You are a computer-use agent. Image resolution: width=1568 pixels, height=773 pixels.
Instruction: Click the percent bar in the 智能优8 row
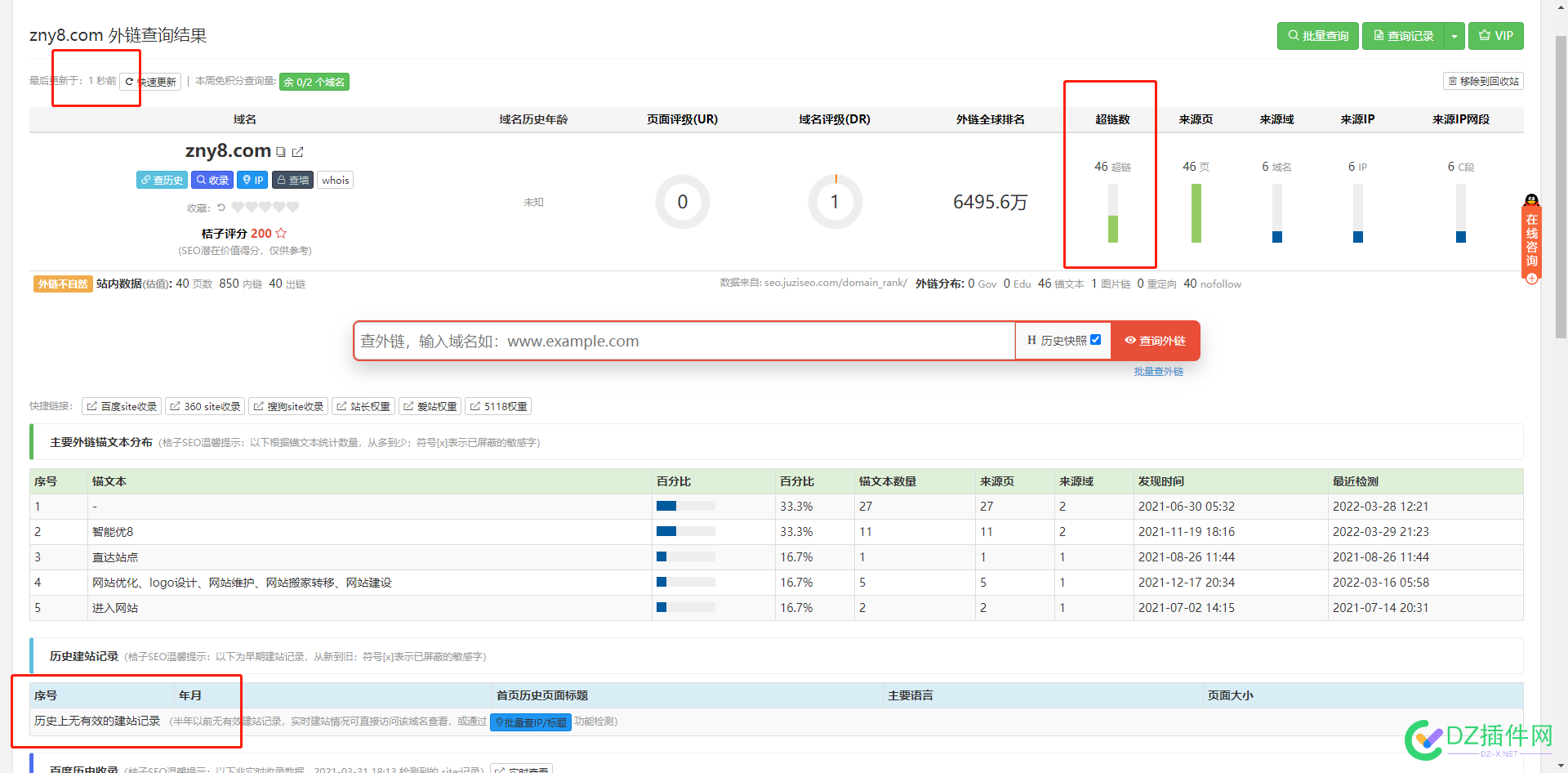tap(686, 532)
